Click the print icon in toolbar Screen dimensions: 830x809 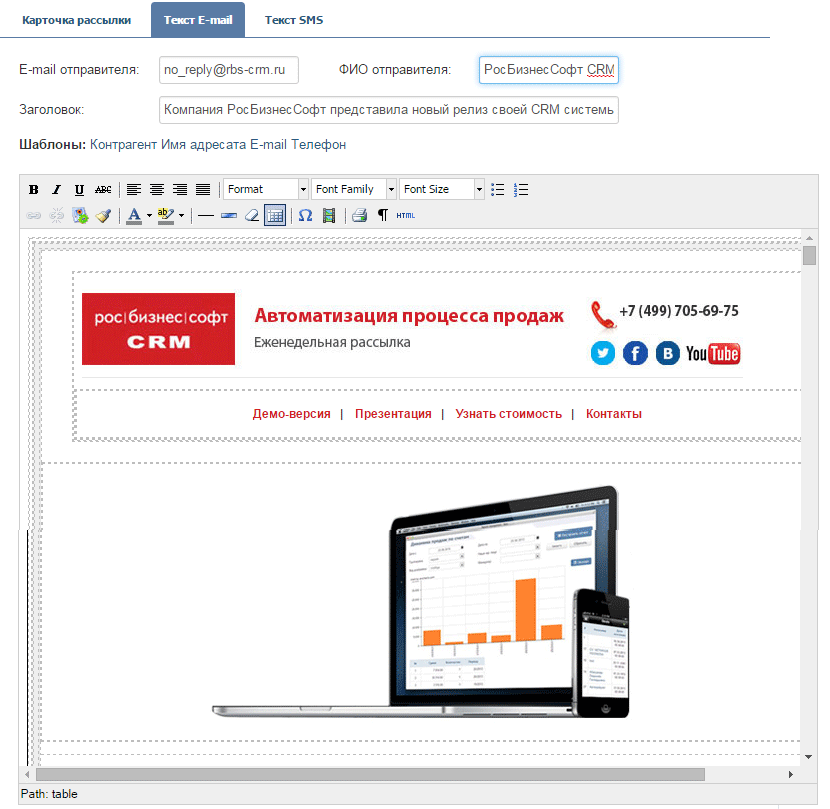(359, 215)
